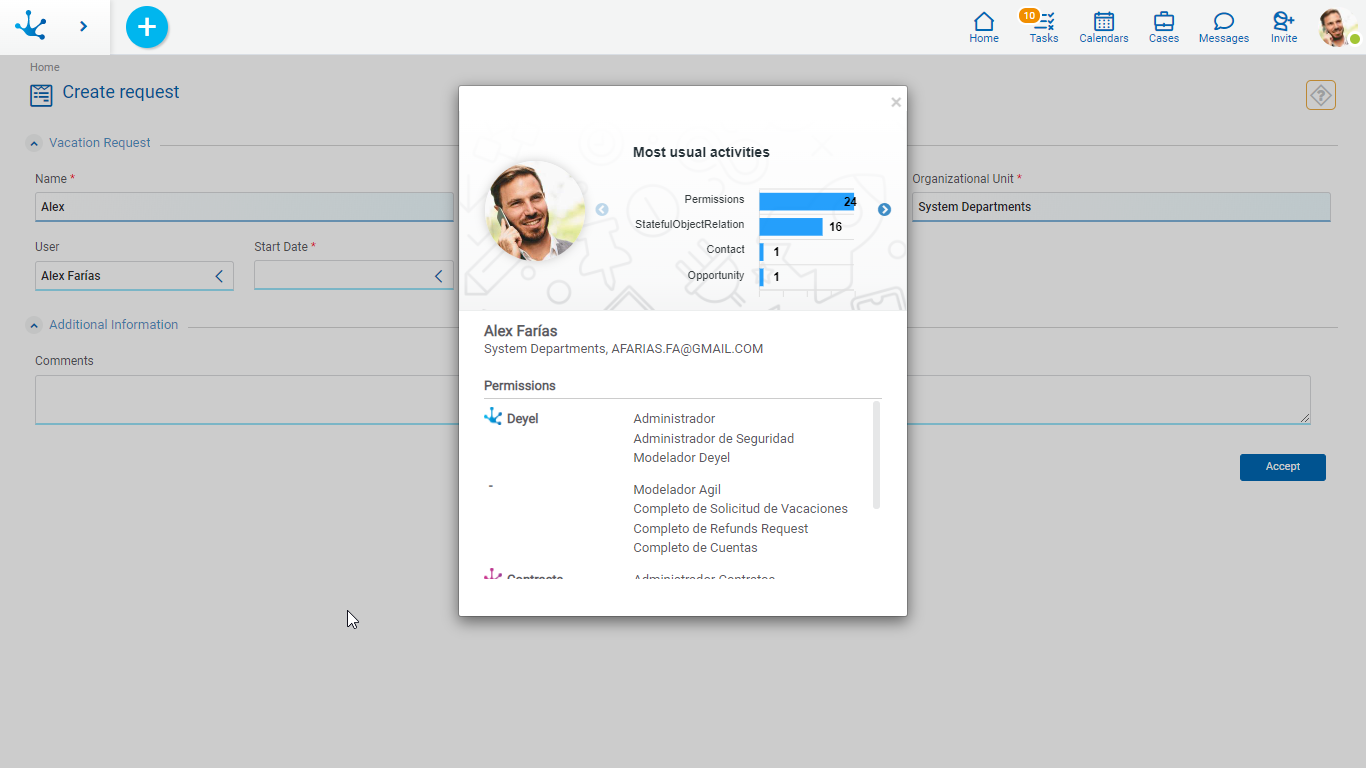The width and height of the screenshot is (1366, 768).
Task: Close the user profile popup
Action: click(x=895, y=102)
